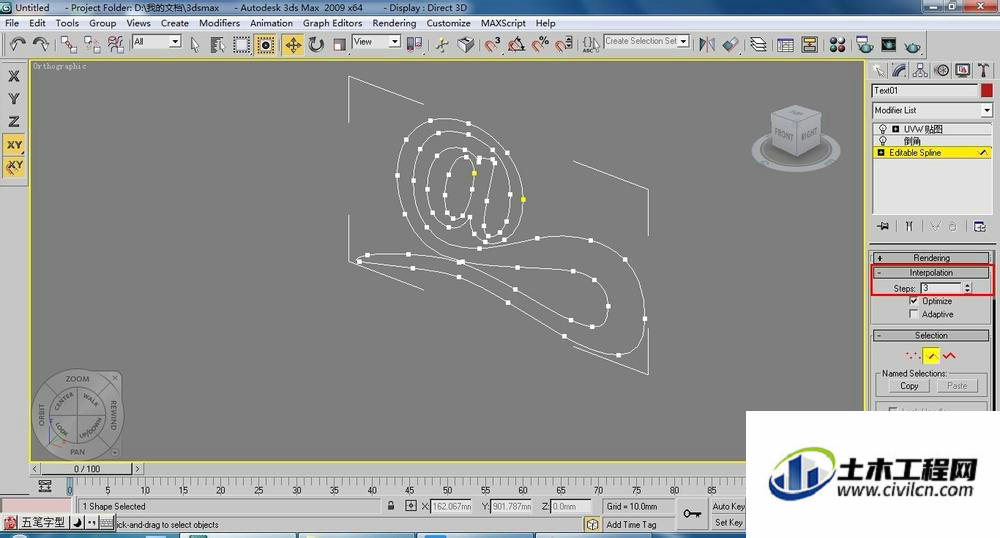Toggle the Angle Snap icon
Screen dimensions: 1000x538
516,44
